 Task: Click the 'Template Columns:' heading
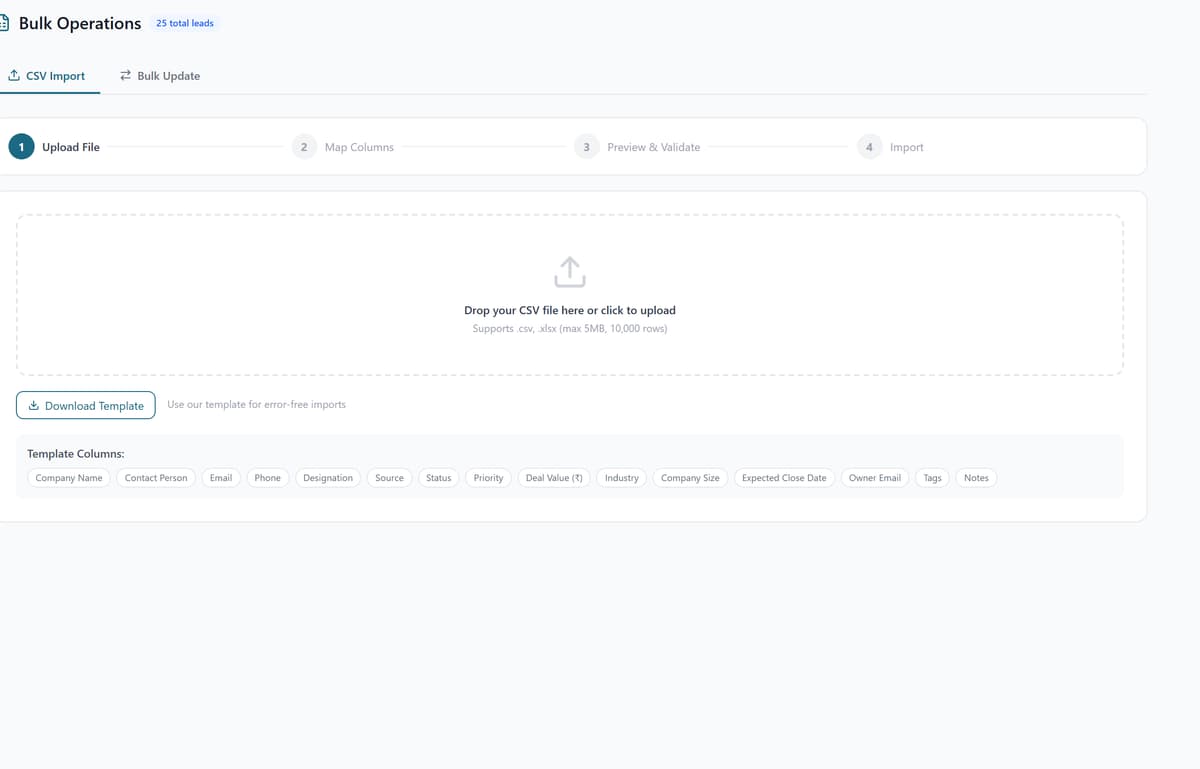click(76, 454)
